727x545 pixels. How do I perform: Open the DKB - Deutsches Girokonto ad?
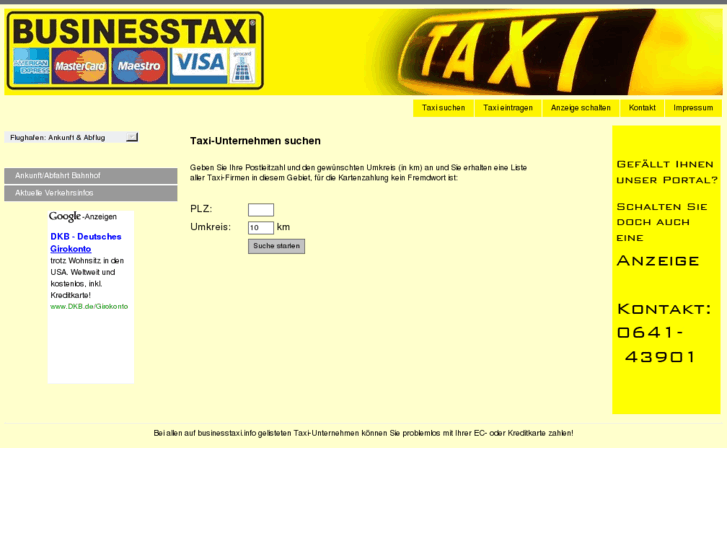click(x=86, y=243)
